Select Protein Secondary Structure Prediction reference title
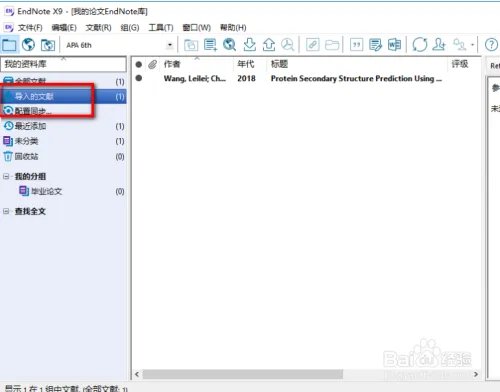 click(356, 79)
